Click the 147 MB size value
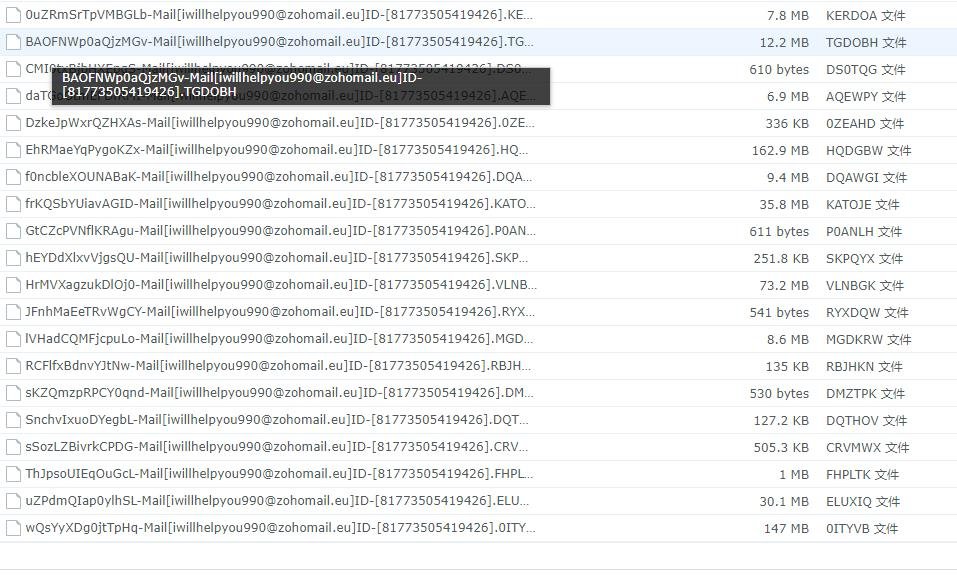Viewport: 957px width, 578px height. click(786, 529)
